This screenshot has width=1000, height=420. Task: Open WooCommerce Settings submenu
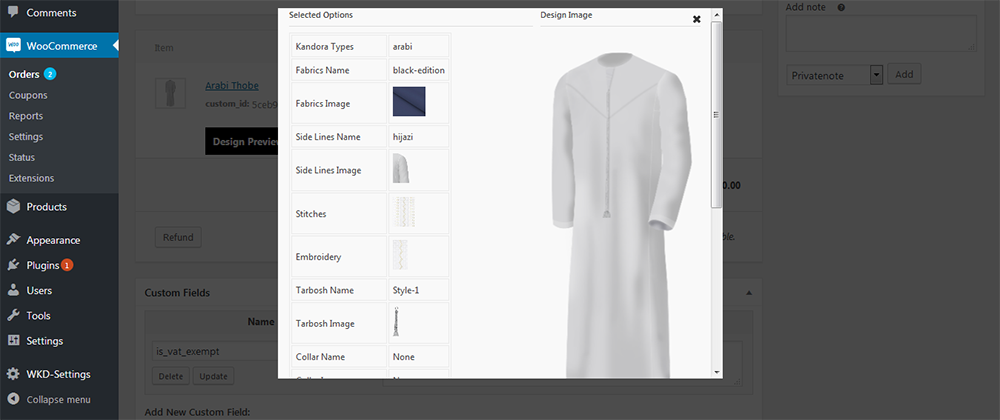(x=26, y=136)
